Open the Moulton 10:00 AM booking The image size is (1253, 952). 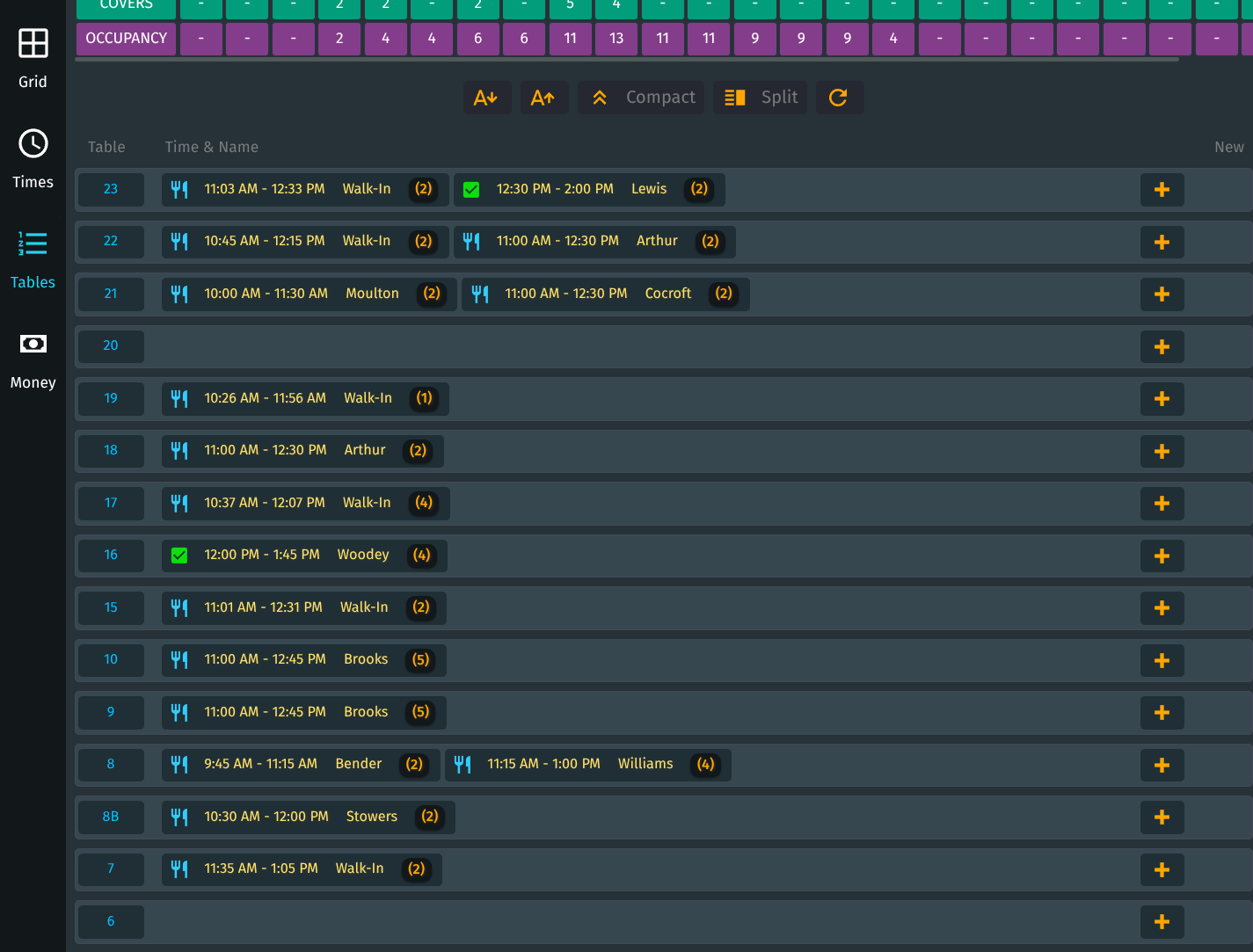(x=308, y=294)
